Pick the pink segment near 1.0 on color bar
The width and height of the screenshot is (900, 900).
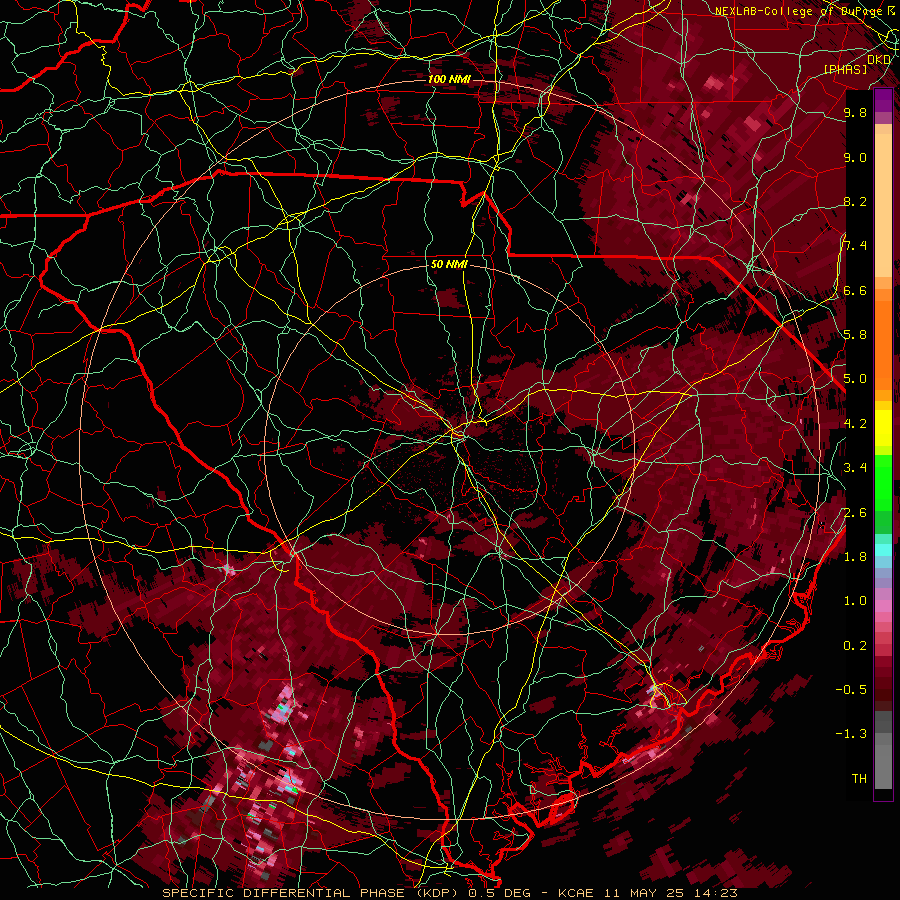[x=883, y=606]
